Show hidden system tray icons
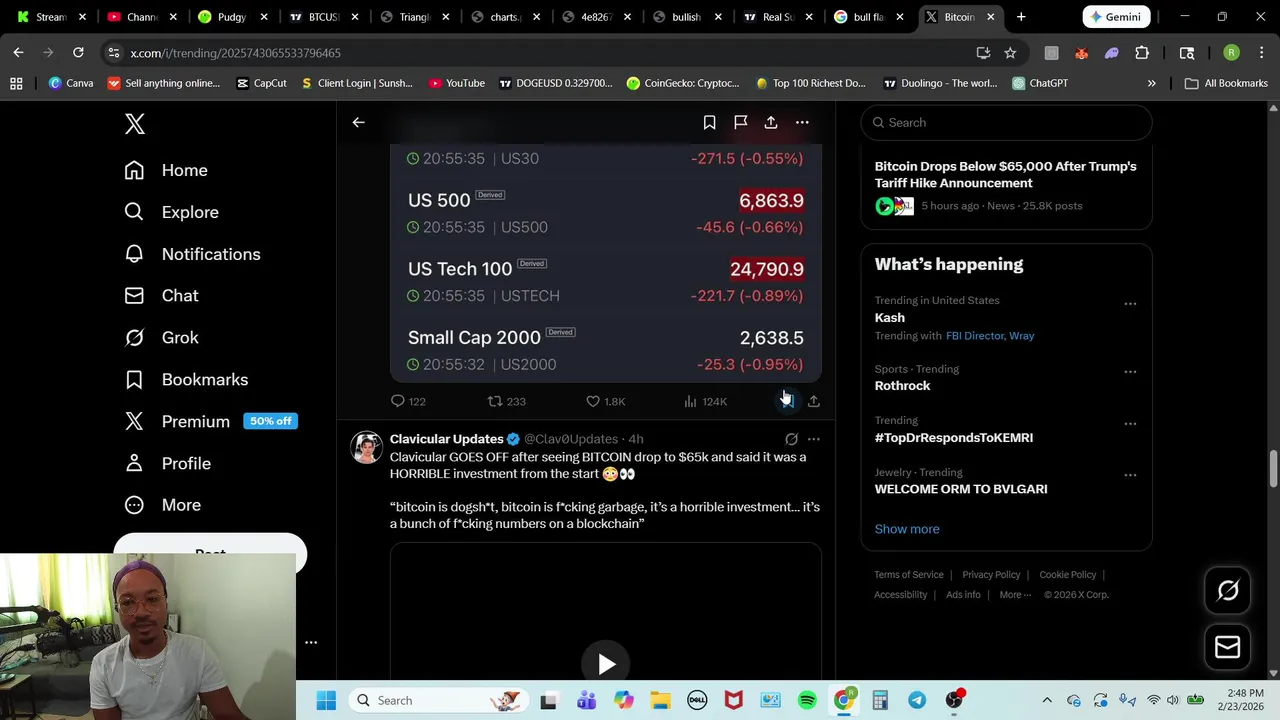The image size is (1280, 720). [x=1047, y=701]
